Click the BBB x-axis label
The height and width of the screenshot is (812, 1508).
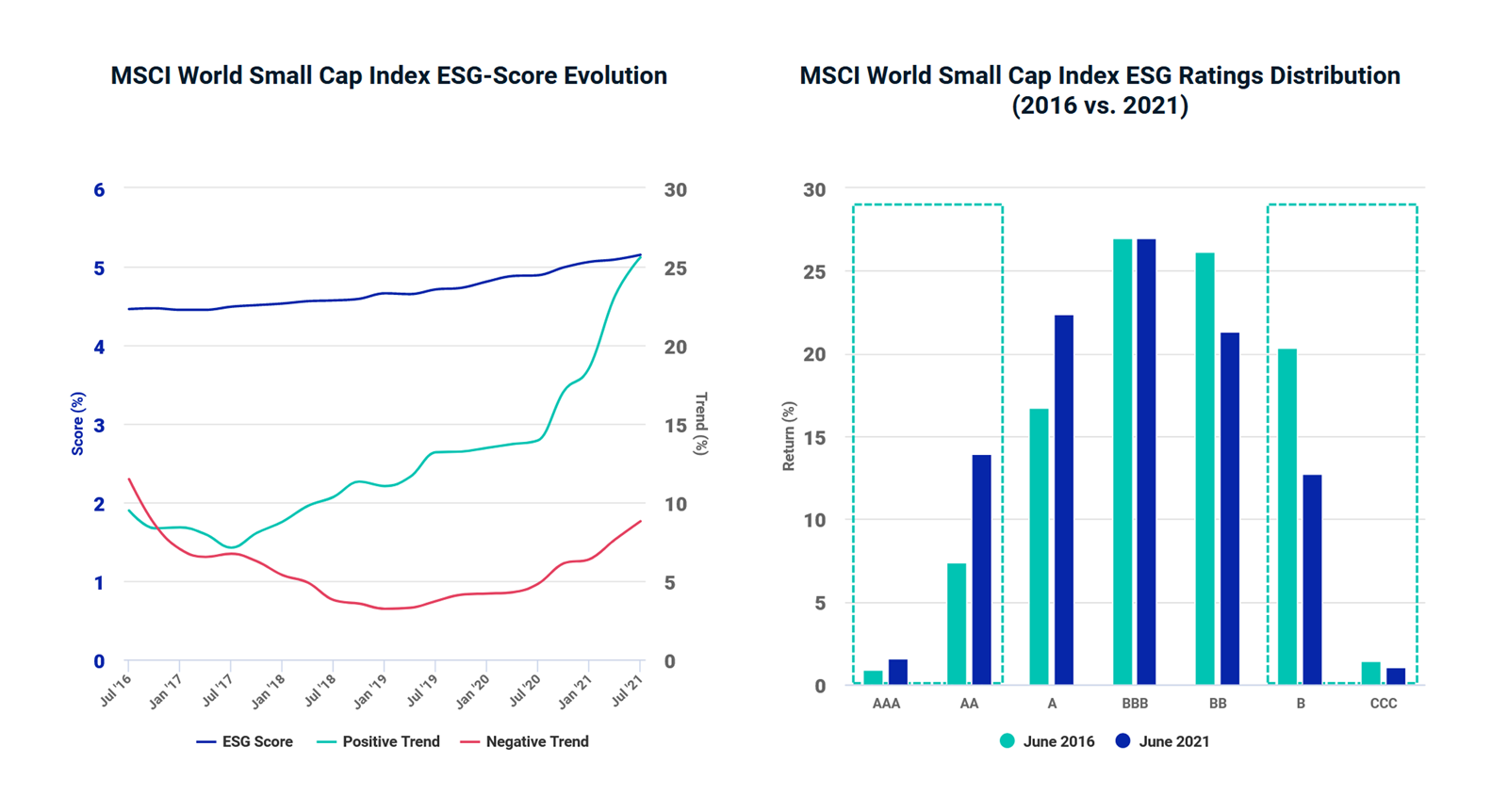pos(1135,704)
